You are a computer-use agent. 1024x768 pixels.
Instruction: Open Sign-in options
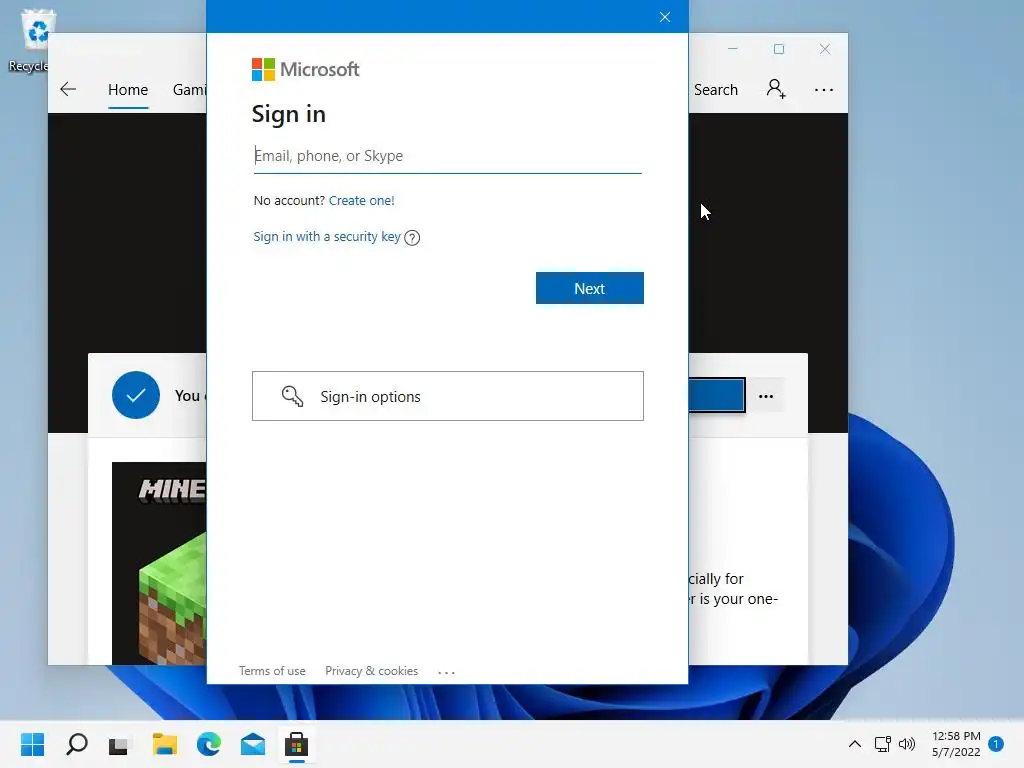[x=448, y=396]
